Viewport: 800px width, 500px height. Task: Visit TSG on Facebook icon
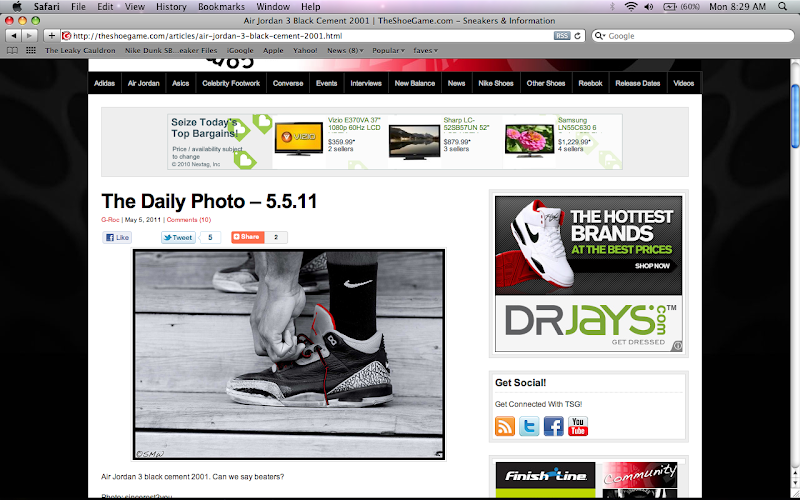point(554,426)
